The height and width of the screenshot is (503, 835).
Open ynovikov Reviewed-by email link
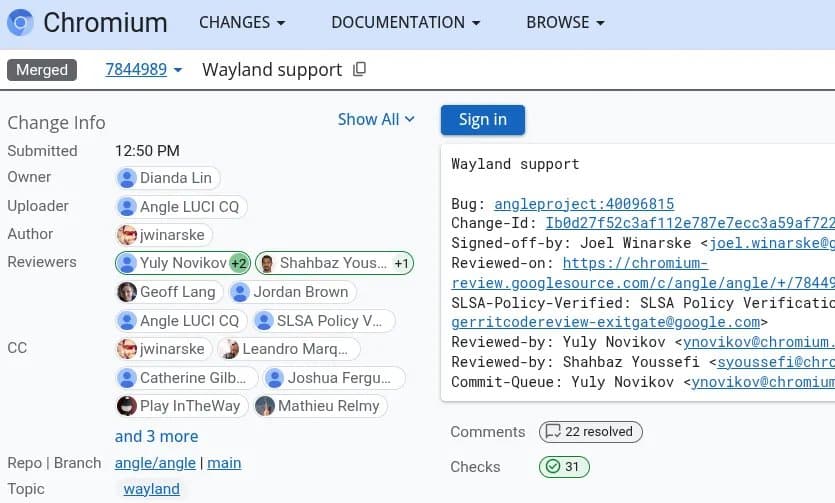pos(758,342)
